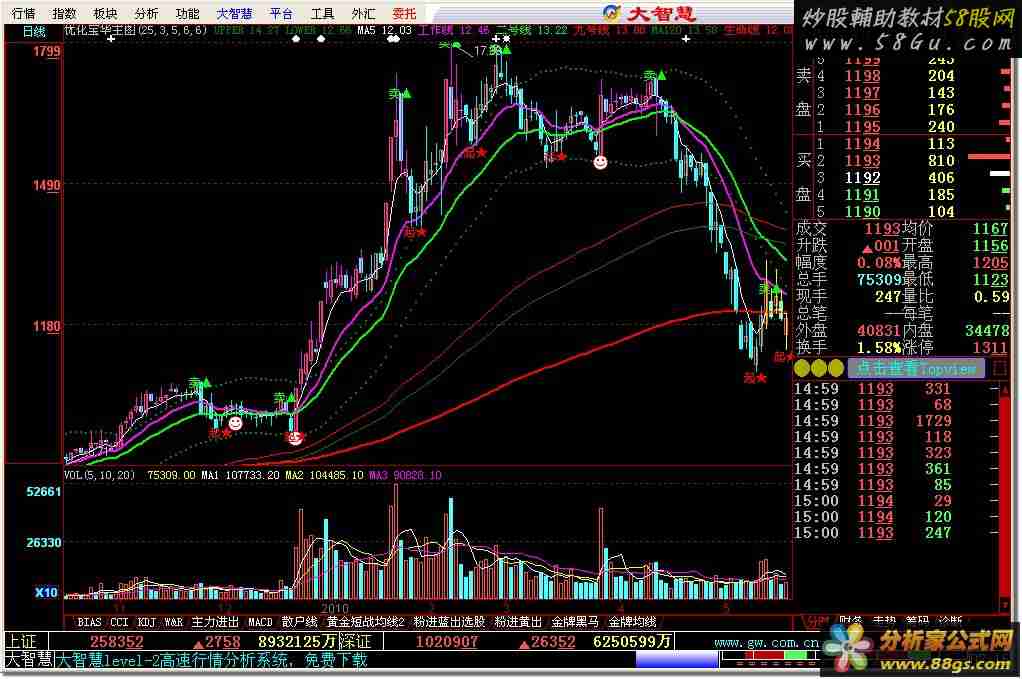This screenshot has width=1022, height=679.
Task: Switch to the CCI indicator tab
Action: pyautogui.click(x=119, y=622)
